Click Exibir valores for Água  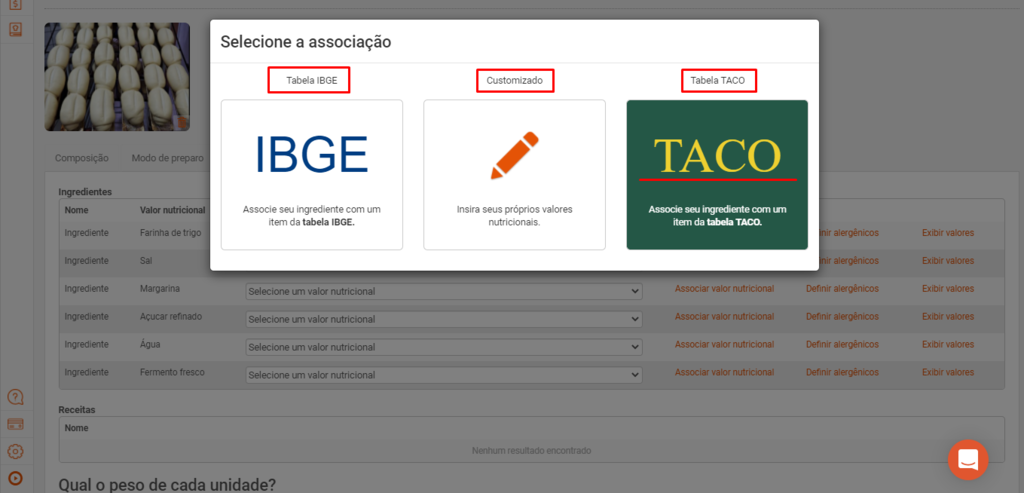[x=948, y=344]
